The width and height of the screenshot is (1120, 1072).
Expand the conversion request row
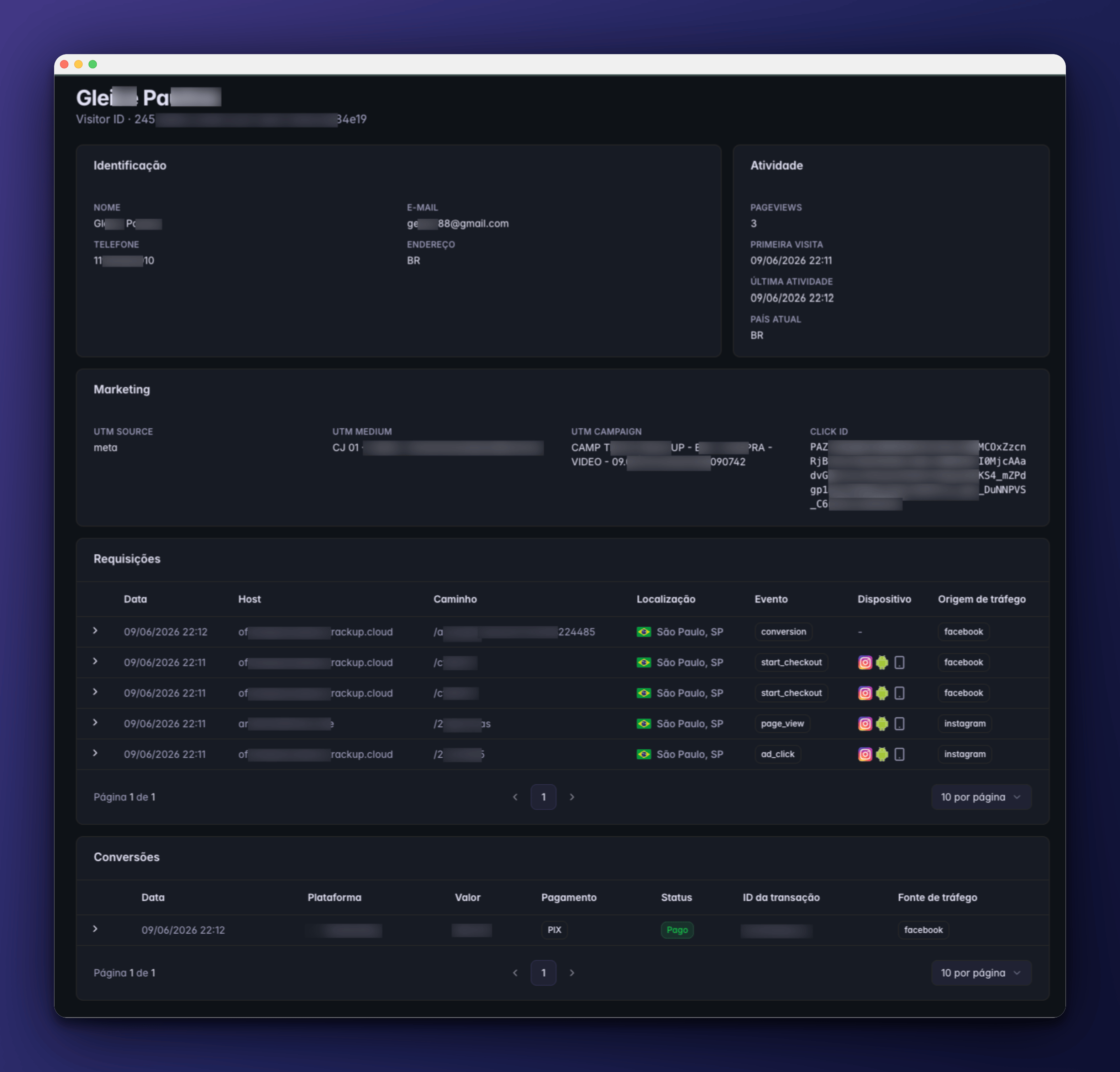tap(95, 630)
